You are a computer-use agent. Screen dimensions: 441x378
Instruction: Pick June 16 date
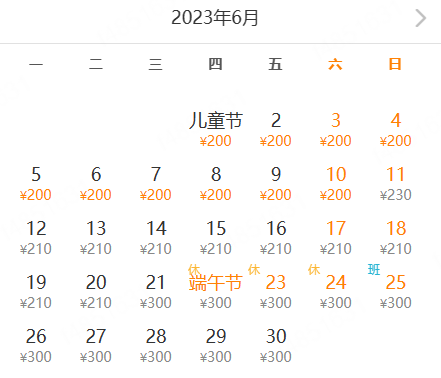(276, 237)
